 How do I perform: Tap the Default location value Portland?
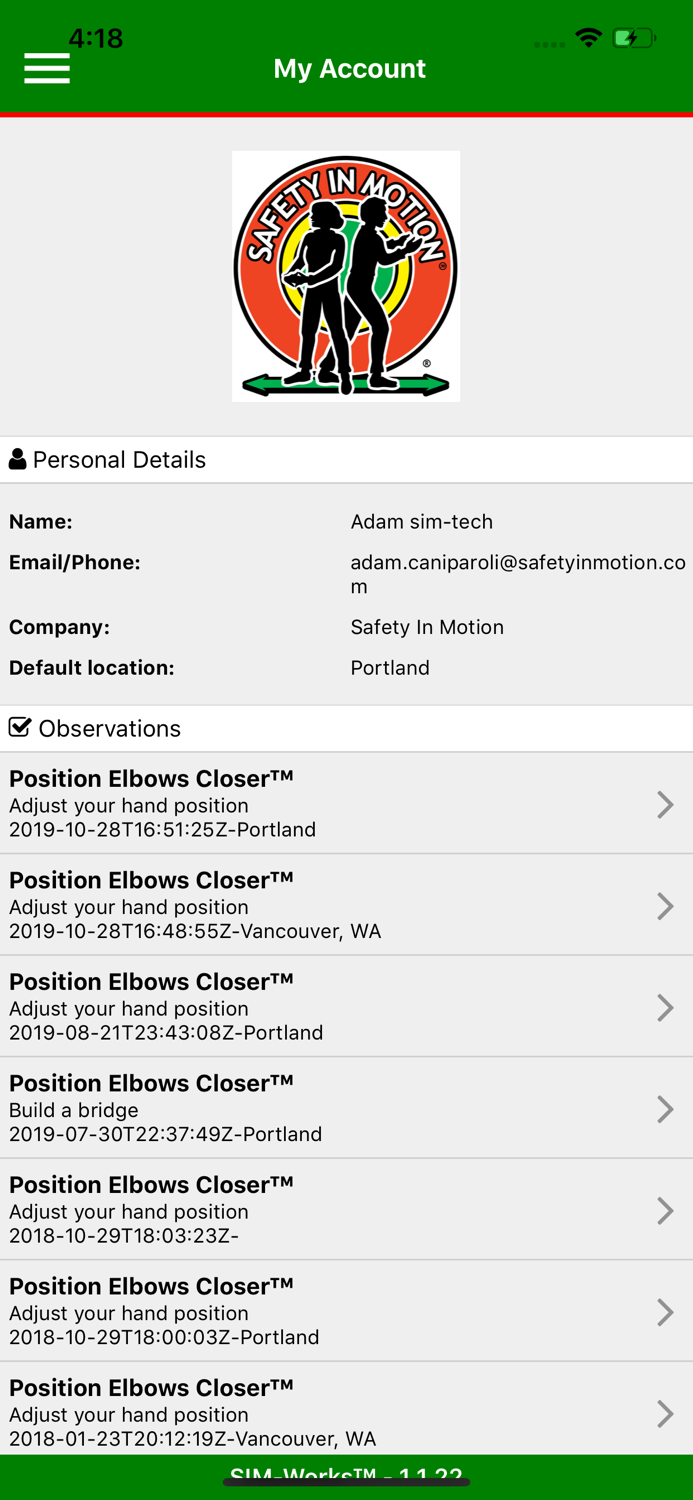pos(390,668)
